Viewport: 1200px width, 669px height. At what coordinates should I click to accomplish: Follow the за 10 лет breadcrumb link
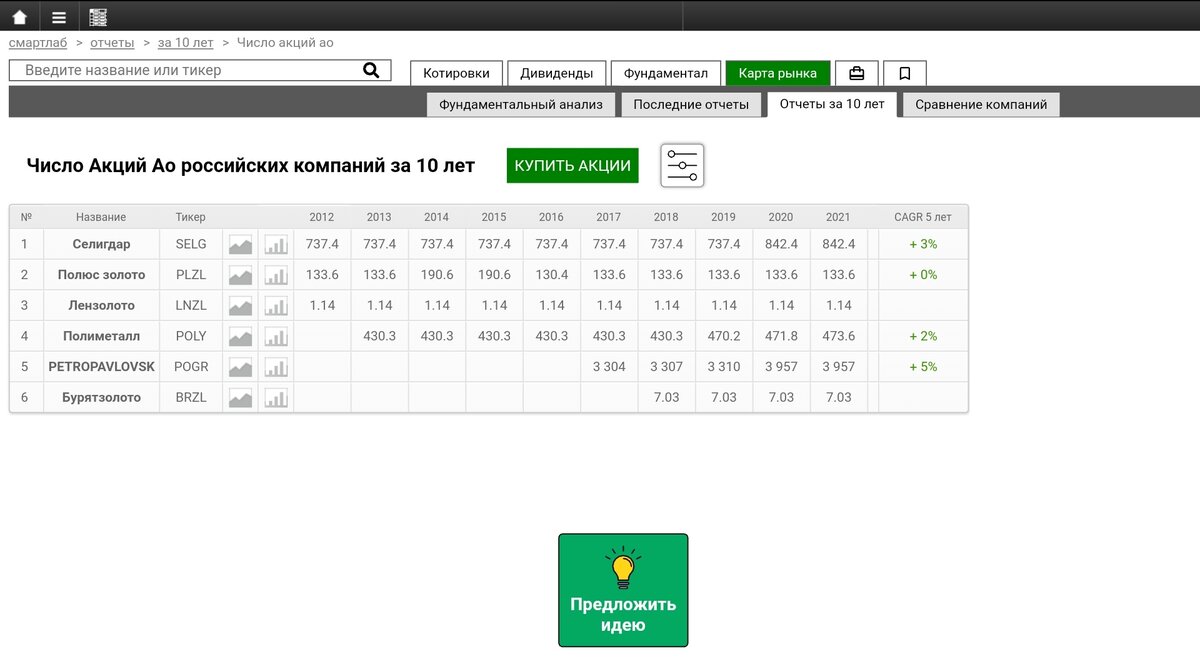tap(185, 43)
